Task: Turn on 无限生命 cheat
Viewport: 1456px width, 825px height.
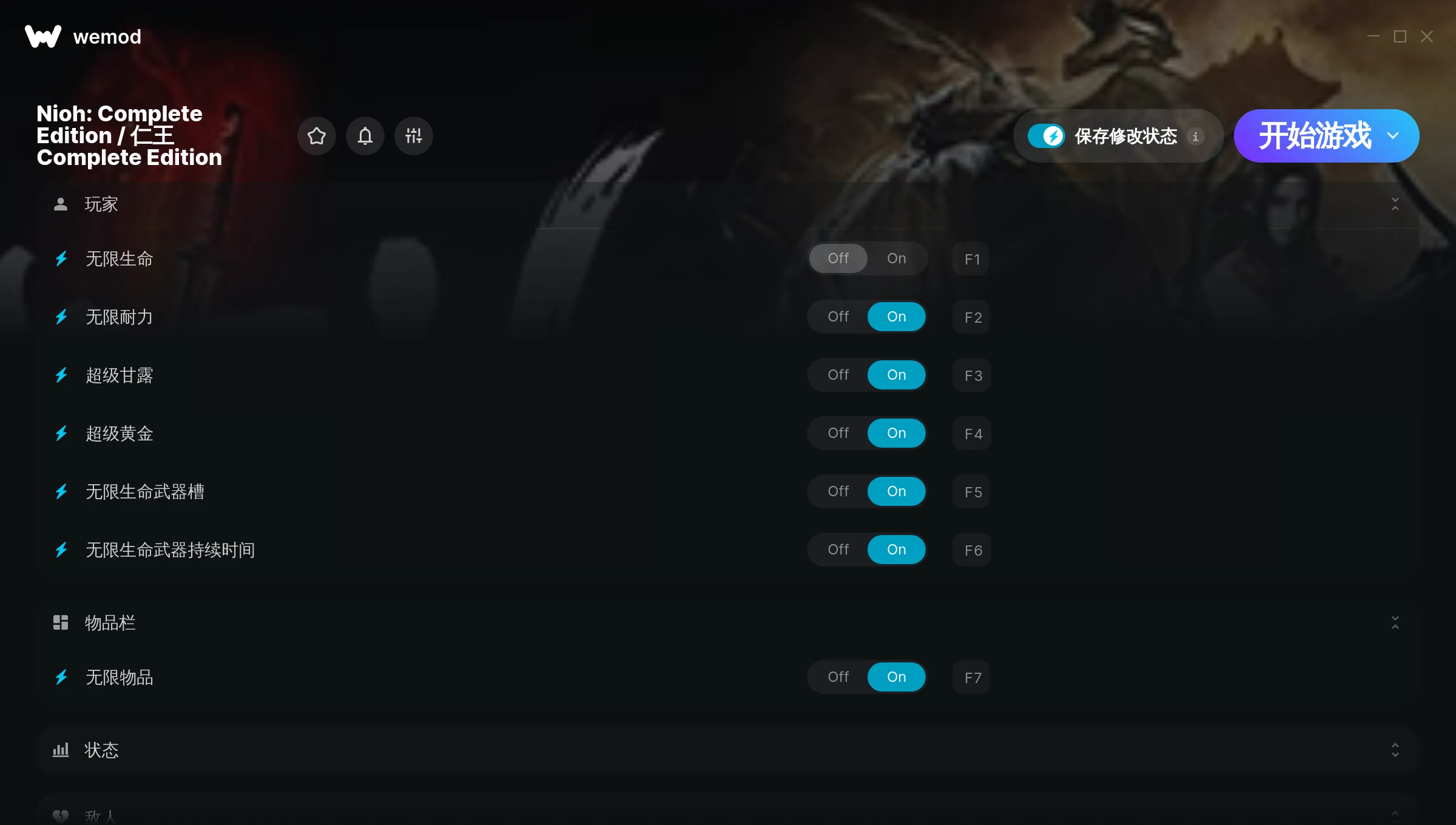Action: coord(897,258)
